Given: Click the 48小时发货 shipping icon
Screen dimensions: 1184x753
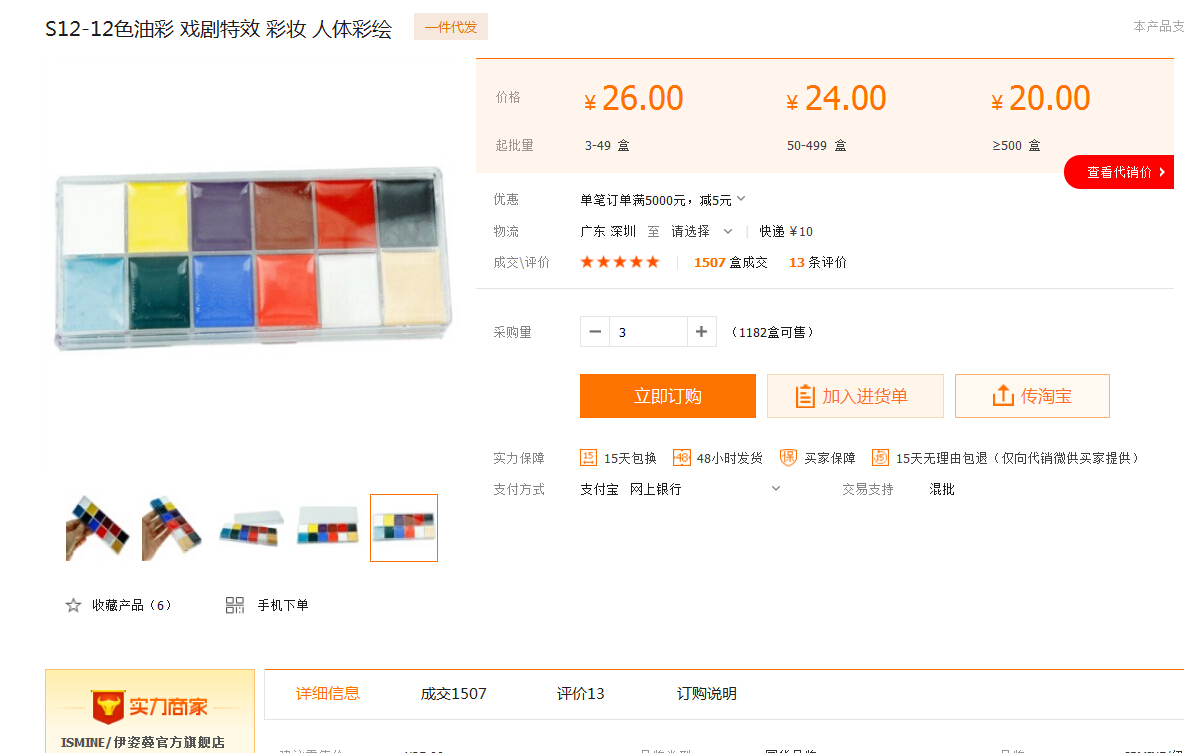Looking at the screenshot, I should point(682,458).
